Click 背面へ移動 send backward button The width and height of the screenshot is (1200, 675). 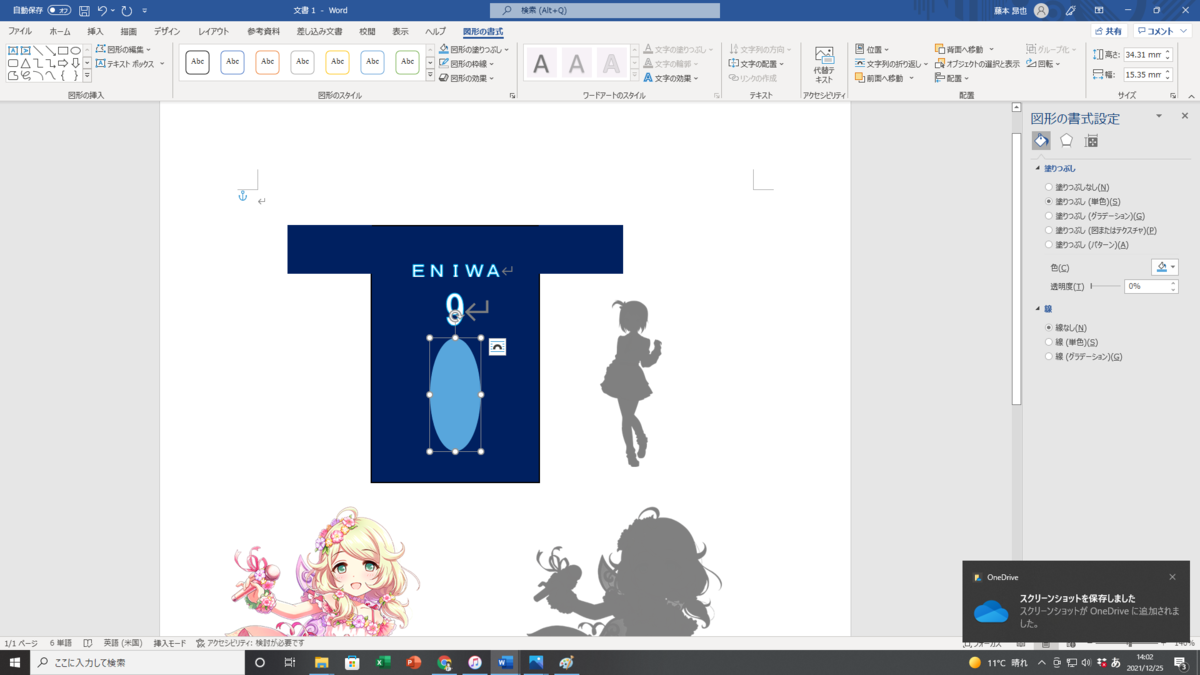[960, 49]
